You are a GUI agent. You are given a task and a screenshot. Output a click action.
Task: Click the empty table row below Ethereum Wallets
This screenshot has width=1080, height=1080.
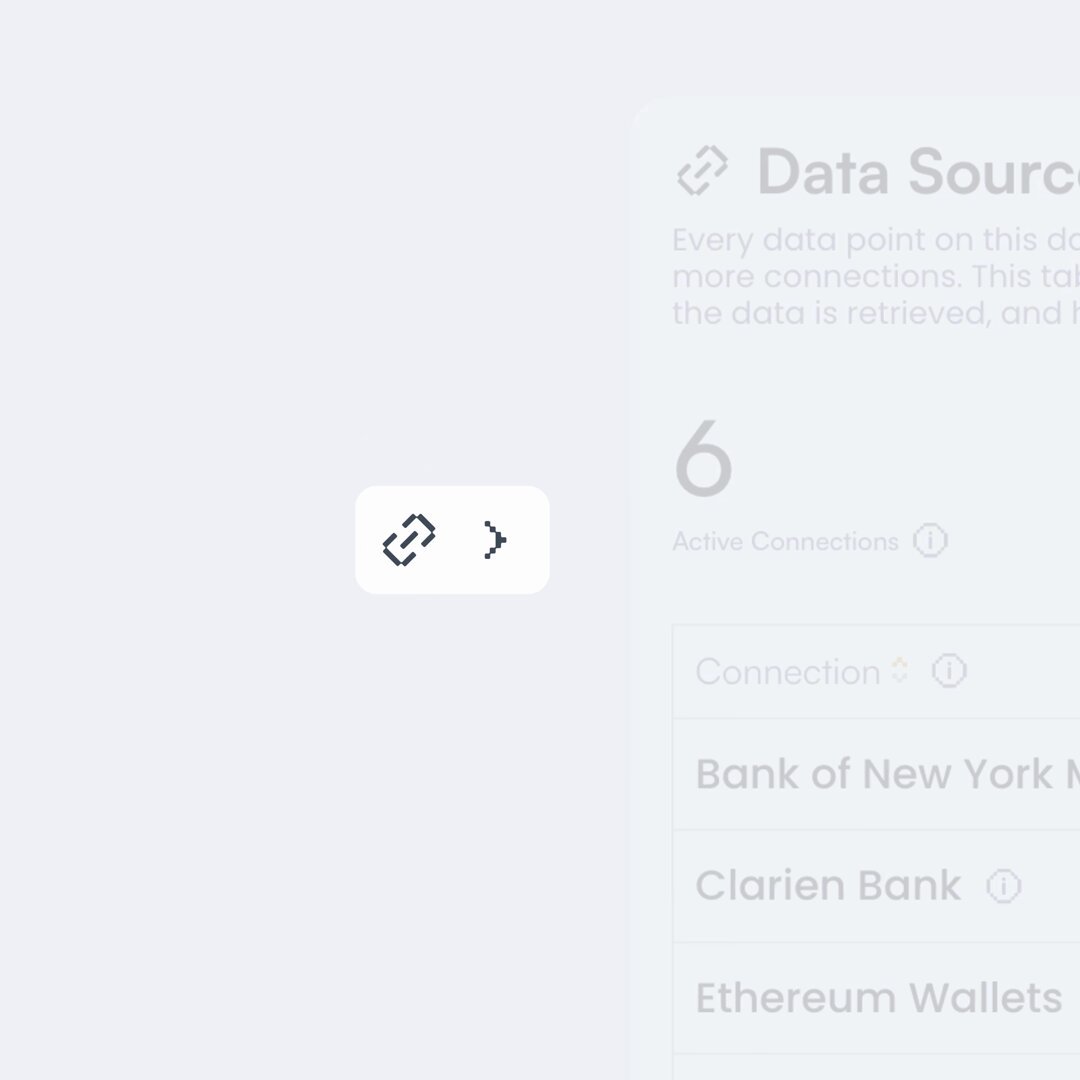[x=876, y=1068]
